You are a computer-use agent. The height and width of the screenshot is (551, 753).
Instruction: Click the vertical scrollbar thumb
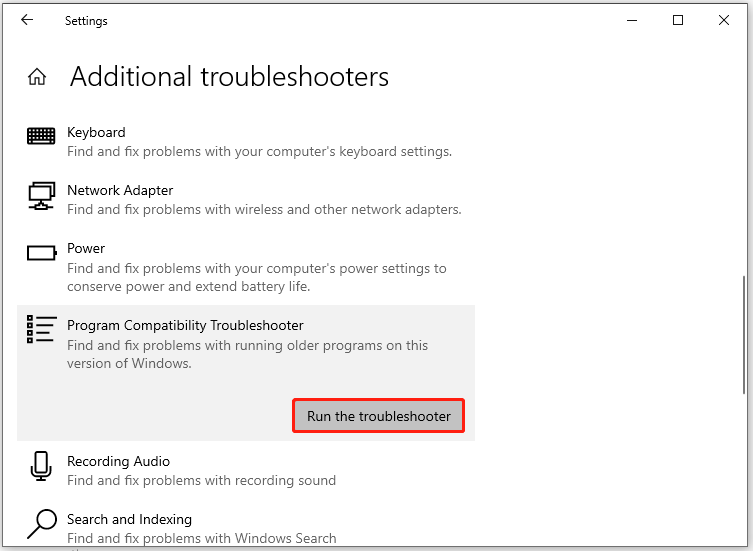click(x=745, y=335)
